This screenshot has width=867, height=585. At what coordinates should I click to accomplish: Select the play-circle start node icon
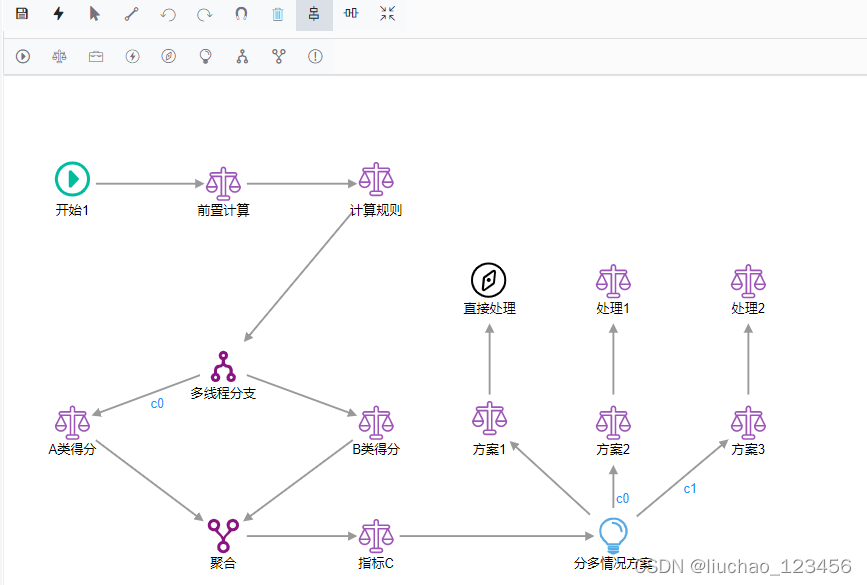tap(23, 56)
